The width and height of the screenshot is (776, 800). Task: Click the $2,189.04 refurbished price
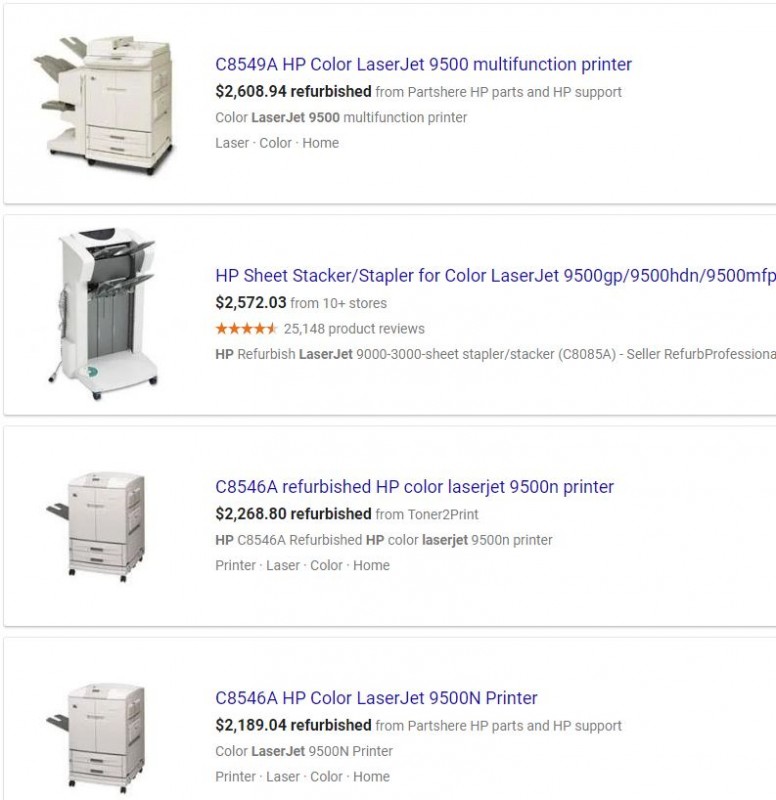click(293, 725)
